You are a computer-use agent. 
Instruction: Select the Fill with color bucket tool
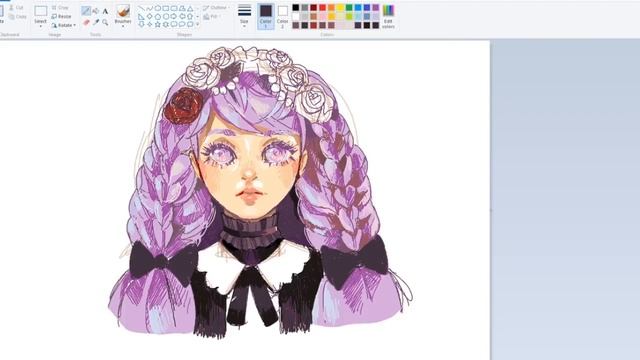(x=96, y=11)
